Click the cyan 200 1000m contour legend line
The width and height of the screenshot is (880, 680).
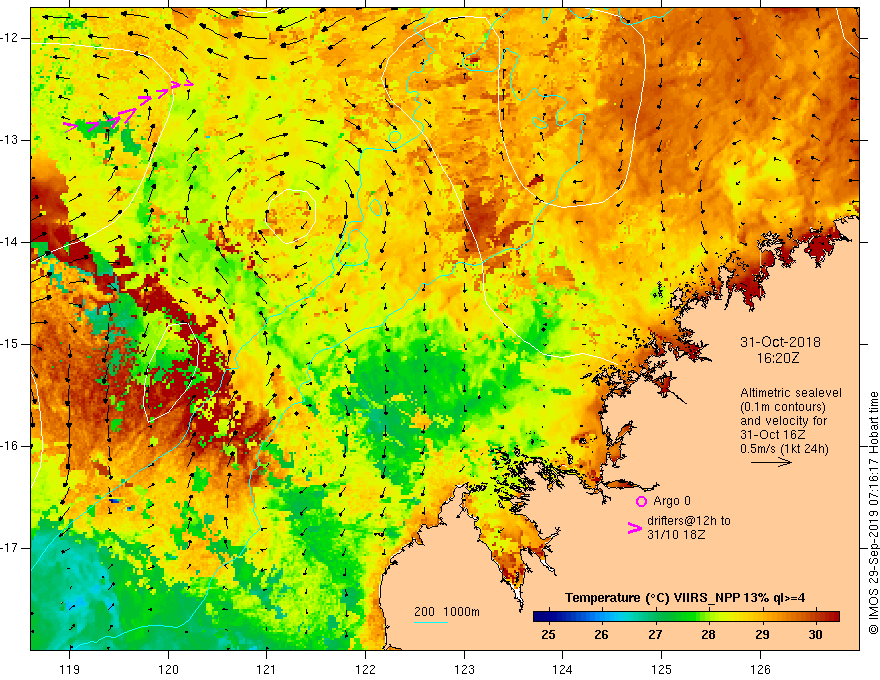tap(431, 622)
